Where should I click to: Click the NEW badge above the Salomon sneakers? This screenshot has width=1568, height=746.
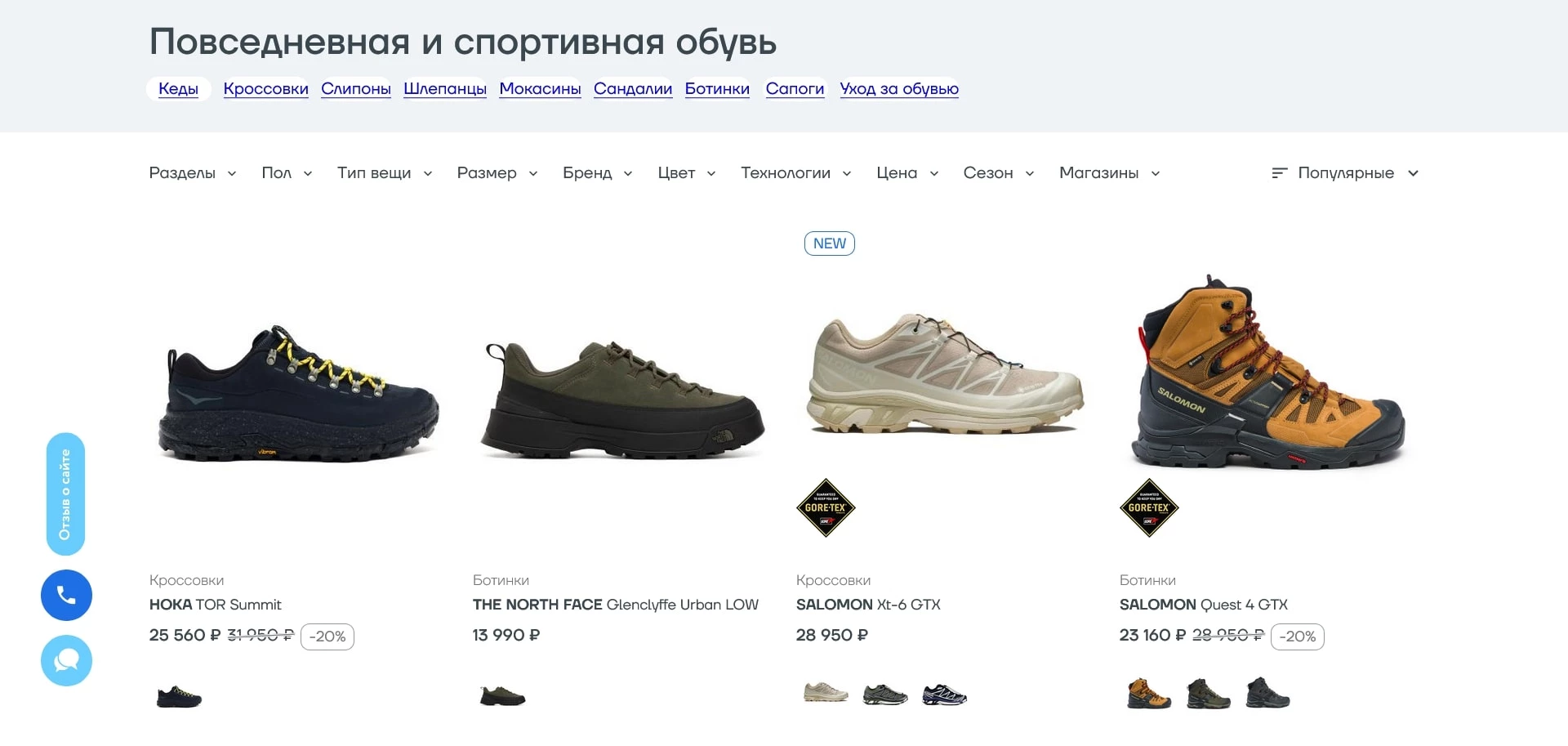(x=829, y=243)
